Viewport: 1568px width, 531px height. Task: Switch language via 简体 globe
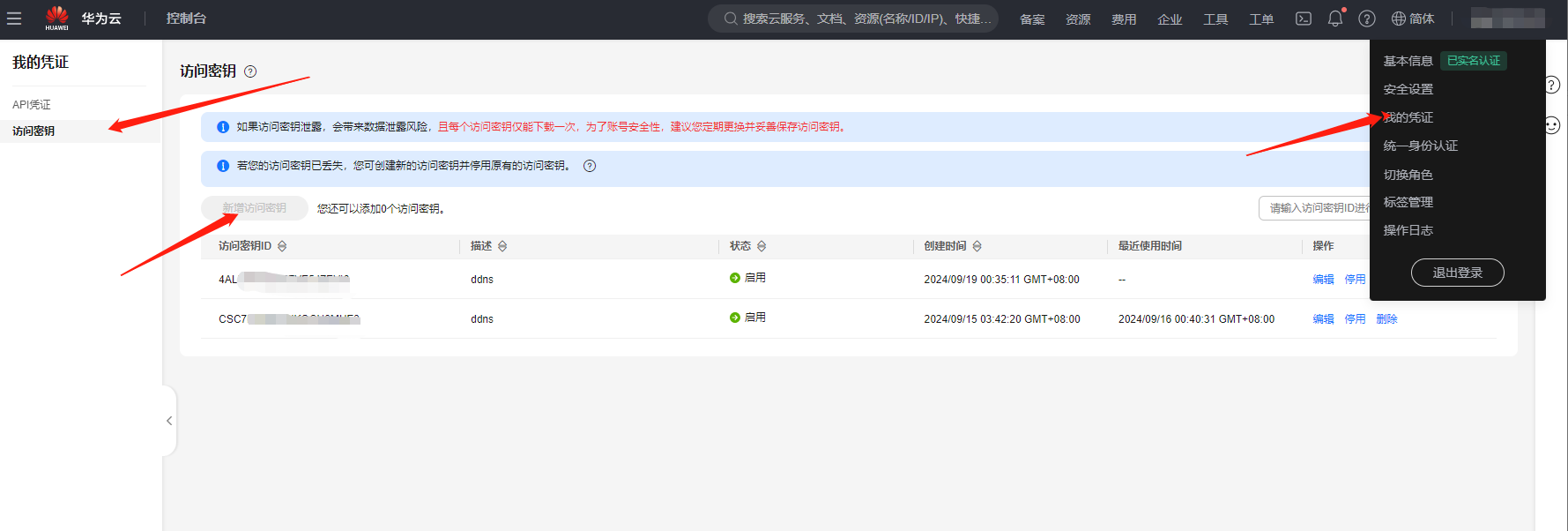pos(1413,19)
